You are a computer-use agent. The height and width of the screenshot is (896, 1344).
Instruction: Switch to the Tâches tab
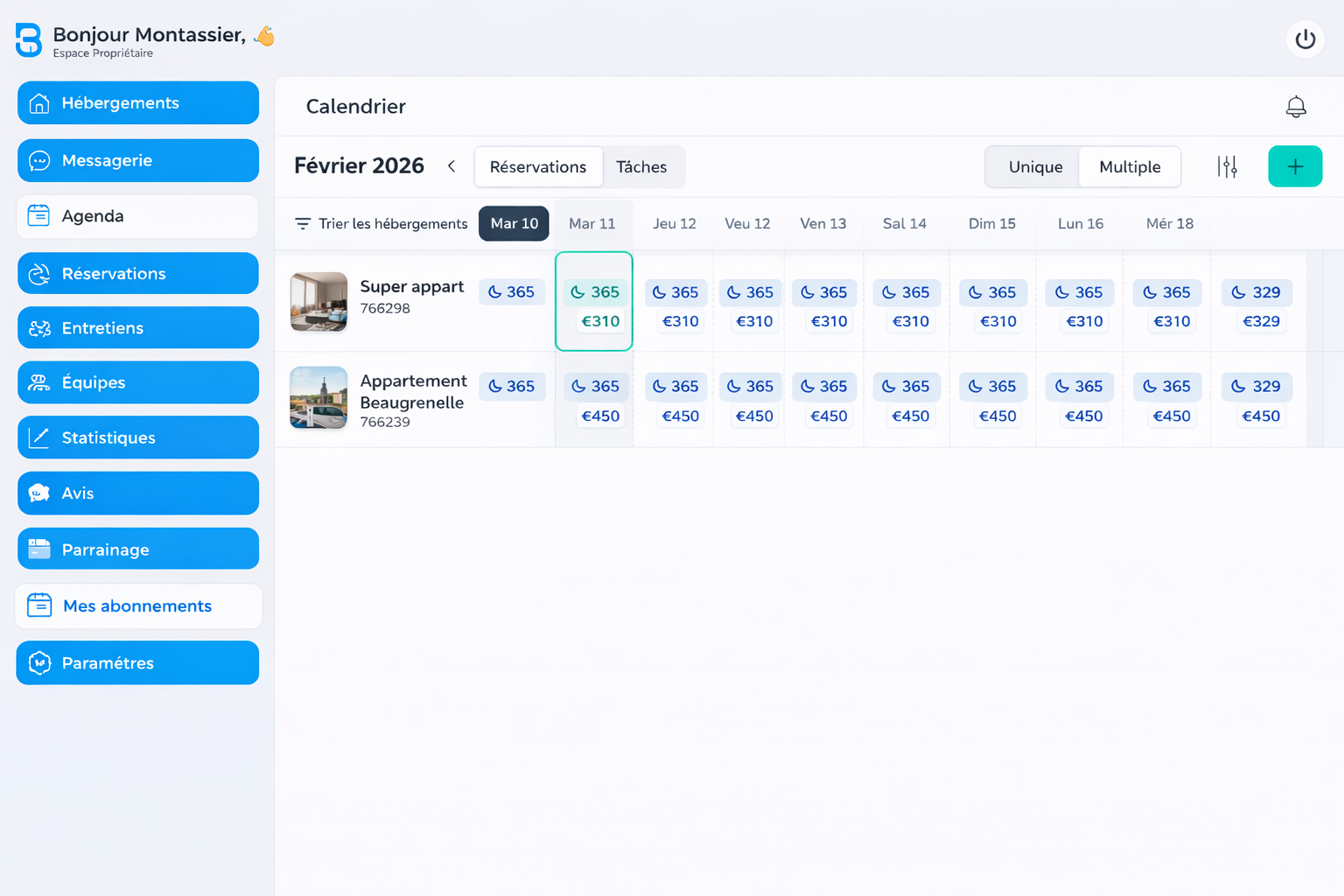pyautogui.click(x=641, y=166)
